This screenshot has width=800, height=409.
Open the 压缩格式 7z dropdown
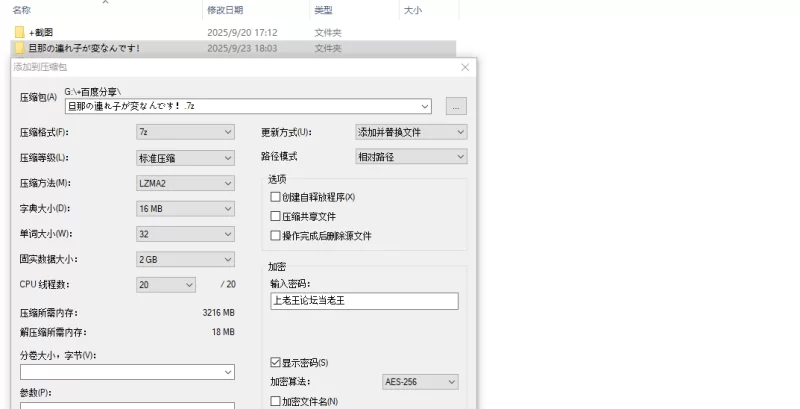pos(185,132)
